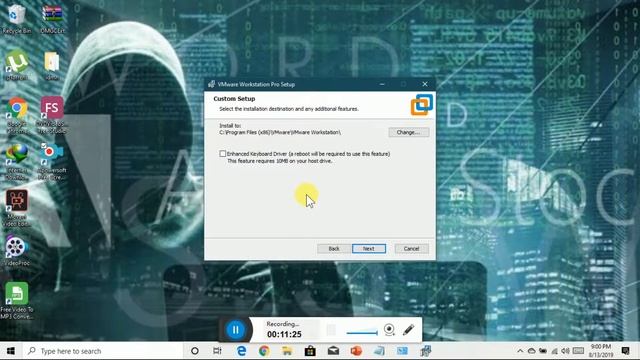Cancel the VMware Workstation Pro setup

[411, 249]
